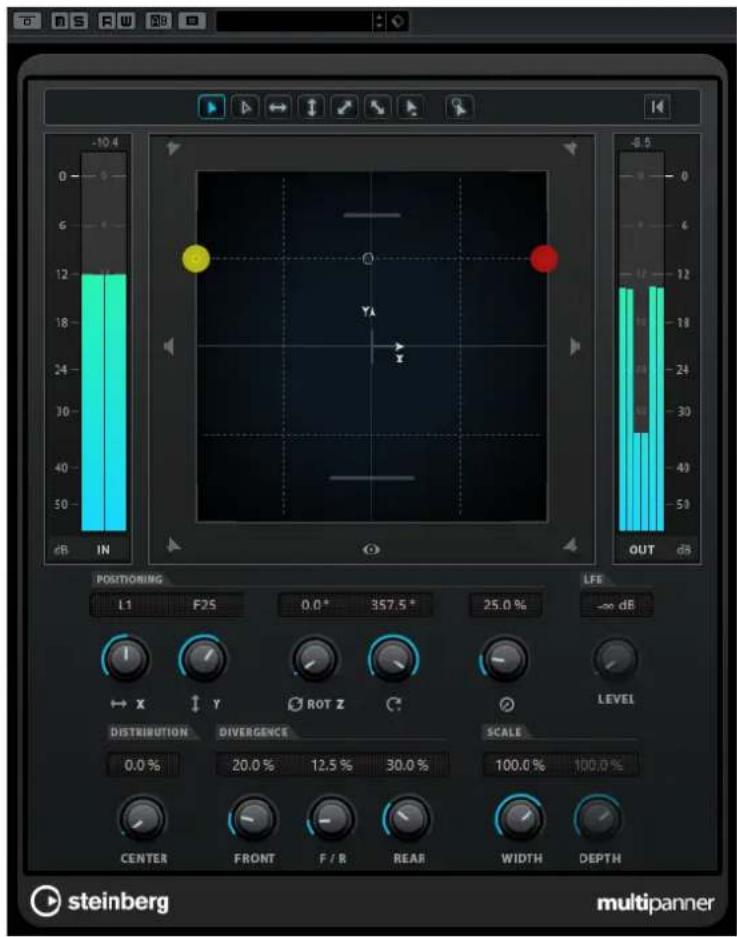
Task: Click the center circle handle between channels
Action: (368, 259)
